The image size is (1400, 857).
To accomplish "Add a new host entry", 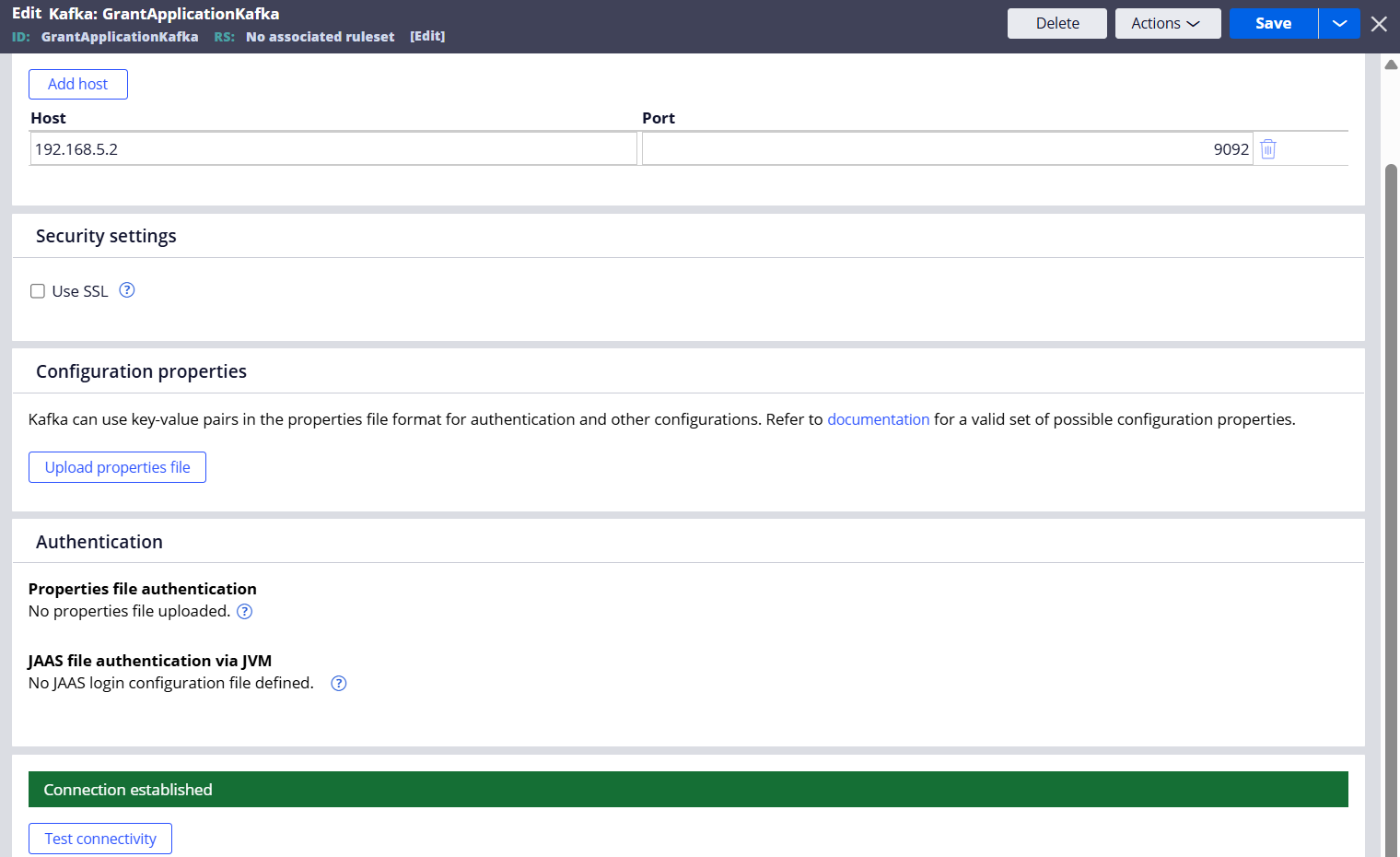I will tap(78, 84).
